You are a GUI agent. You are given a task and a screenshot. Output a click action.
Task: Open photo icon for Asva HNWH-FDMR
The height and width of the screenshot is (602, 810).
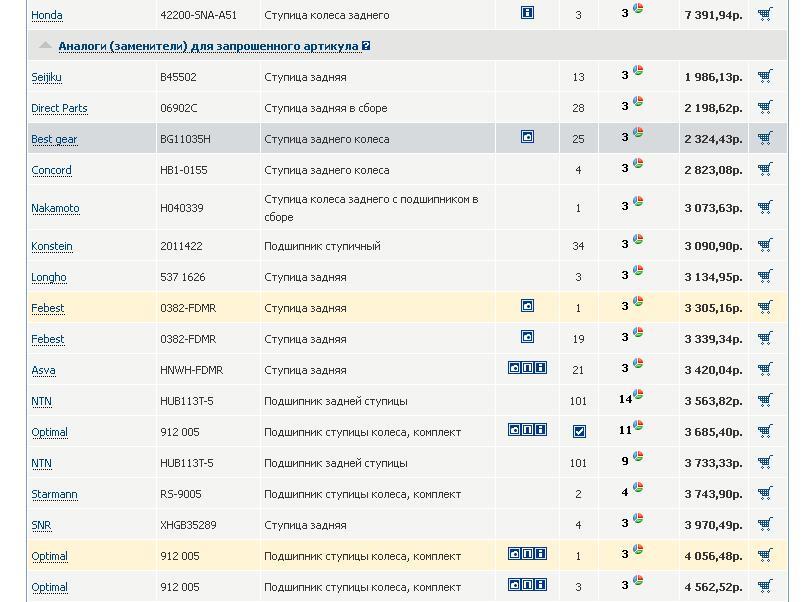click(x=514, y=368)
